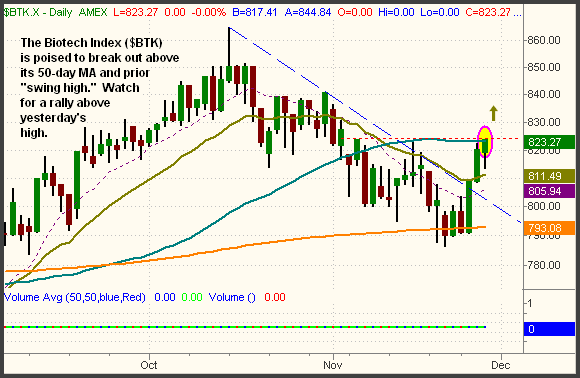Click the Nov label on time axis

tap(333, 365)
